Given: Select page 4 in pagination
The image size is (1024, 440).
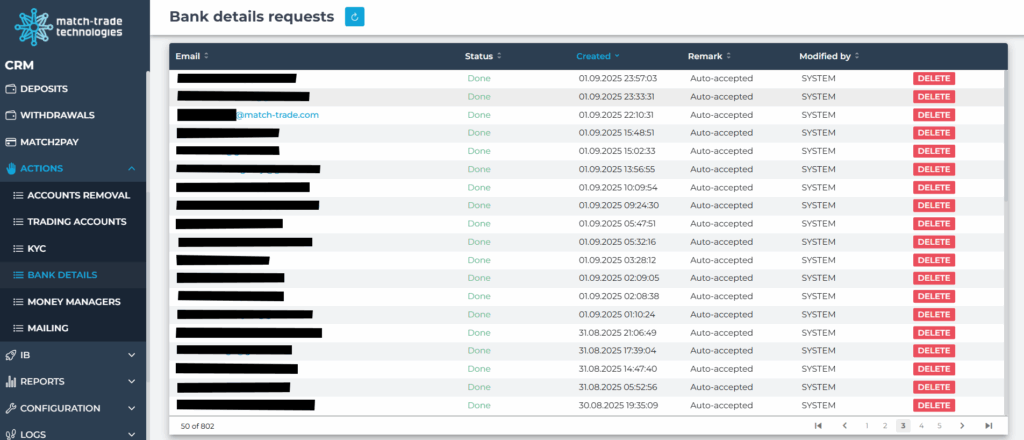Looking at the screenshot, I should [920, 426].
